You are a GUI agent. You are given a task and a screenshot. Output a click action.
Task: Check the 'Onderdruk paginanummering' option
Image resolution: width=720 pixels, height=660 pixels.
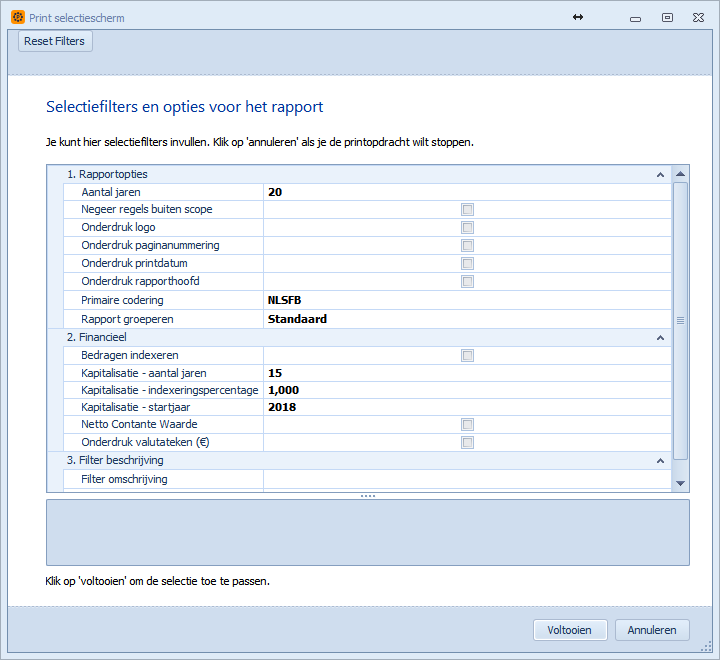(467, 246)
